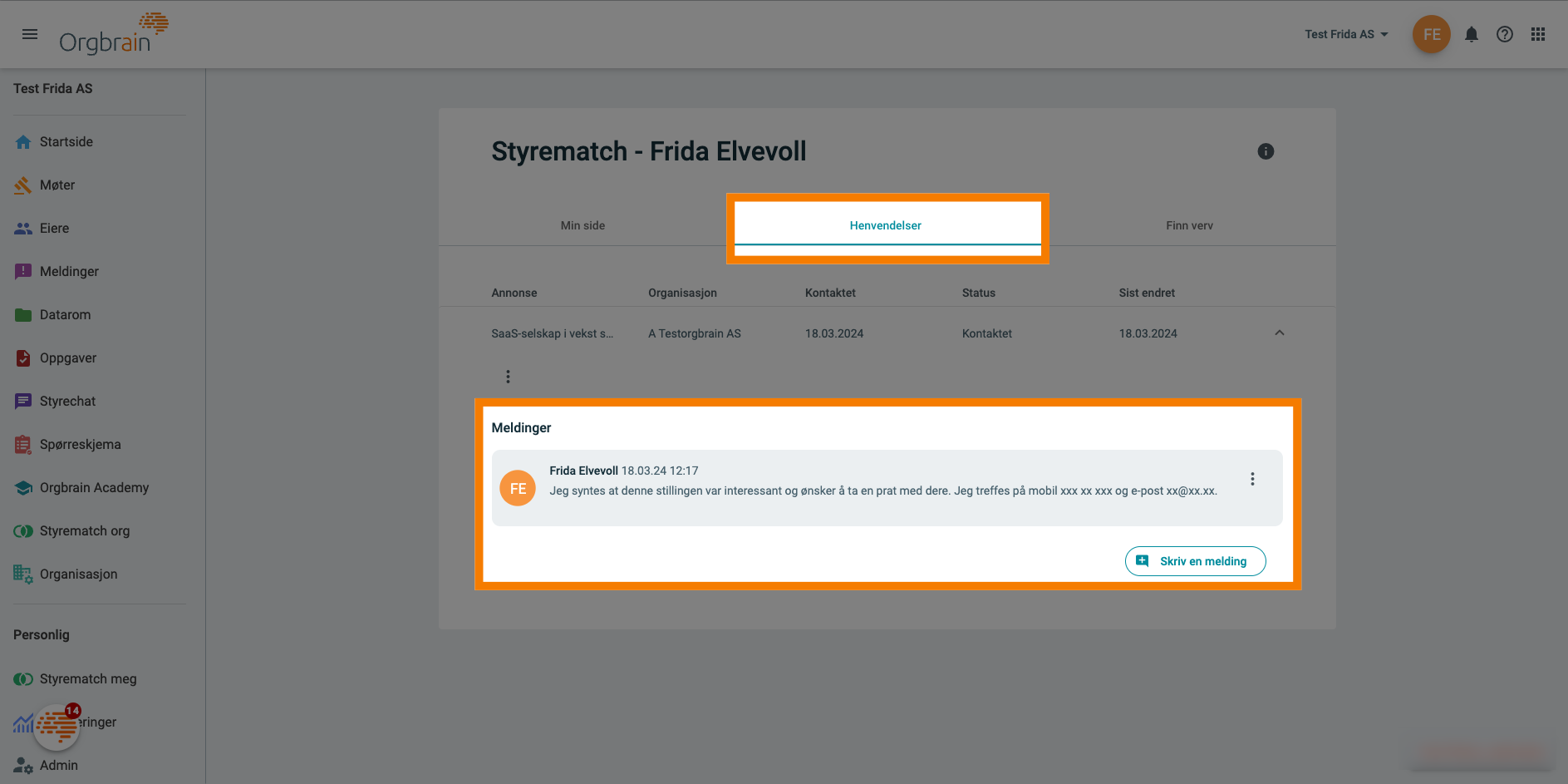This screenshot has height=784, width=1568.
Task: Collapse the SaaS-selskap row chevron
Action: [x=1280, y=333]
